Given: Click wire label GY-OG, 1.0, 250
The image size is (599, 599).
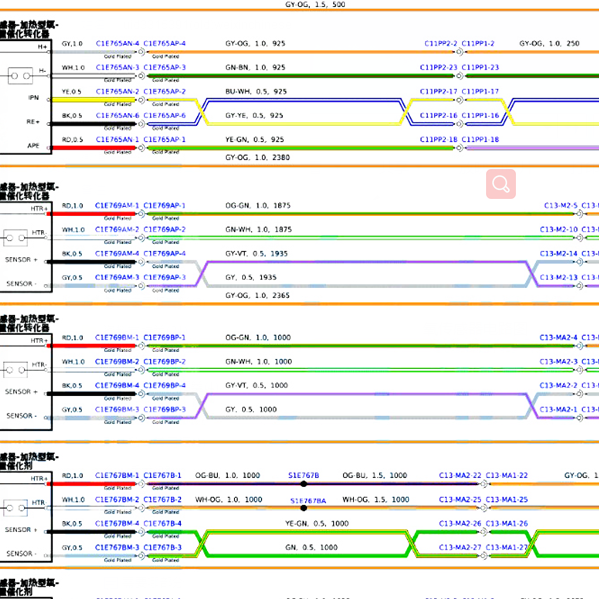Looking at the screenshot, I should (x=549, y=44).
